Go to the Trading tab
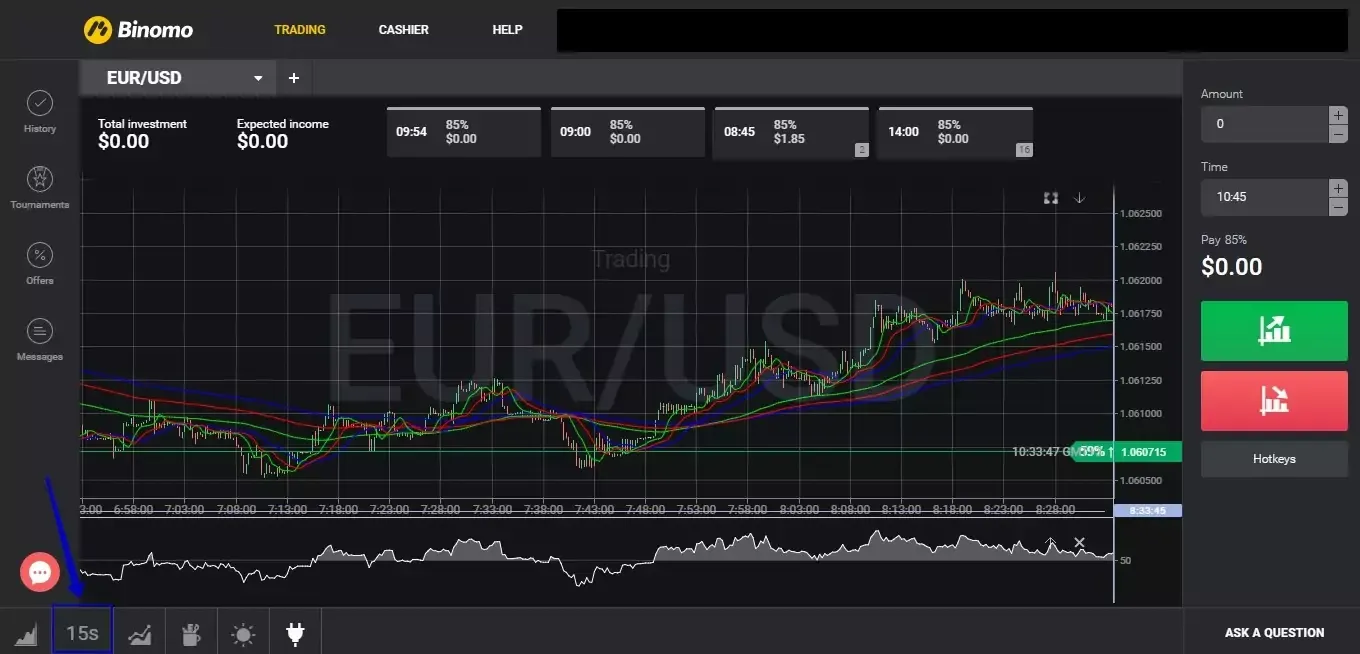1360x654 pixels. click(300, 29)
